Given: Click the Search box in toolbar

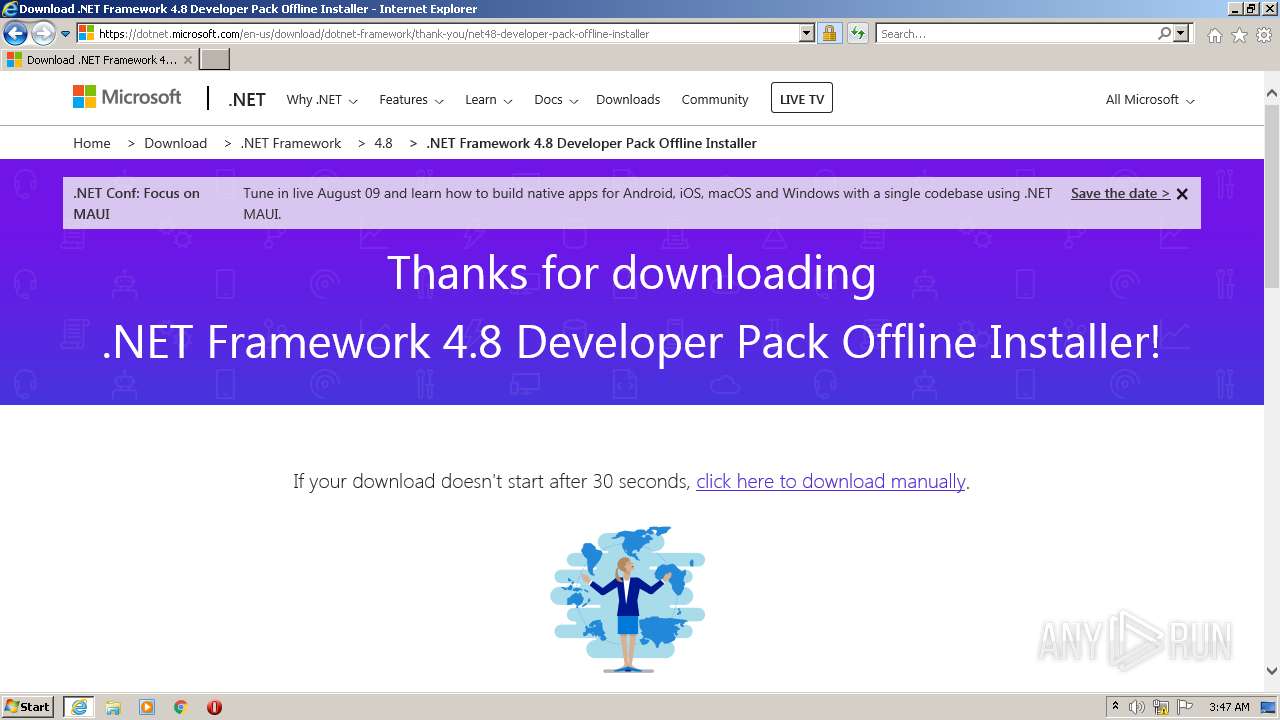Looking at the screenshot, I should click(x=1016, y=33).
